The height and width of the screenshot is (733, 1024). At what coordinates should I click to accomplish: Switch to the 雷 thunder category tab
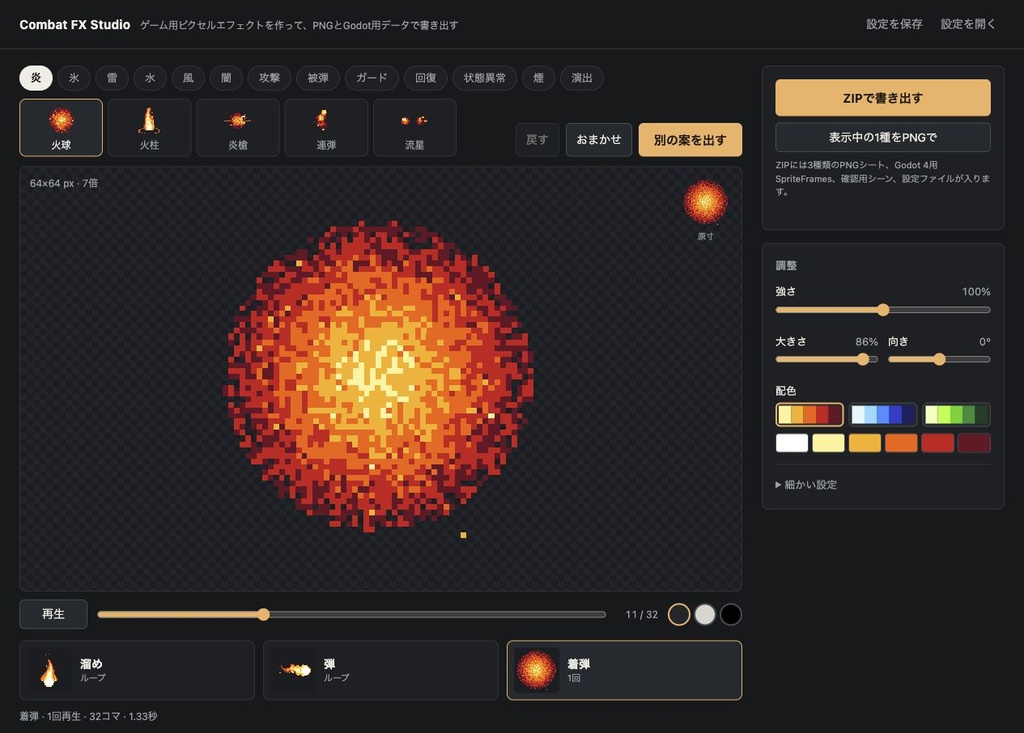(112, 78)
